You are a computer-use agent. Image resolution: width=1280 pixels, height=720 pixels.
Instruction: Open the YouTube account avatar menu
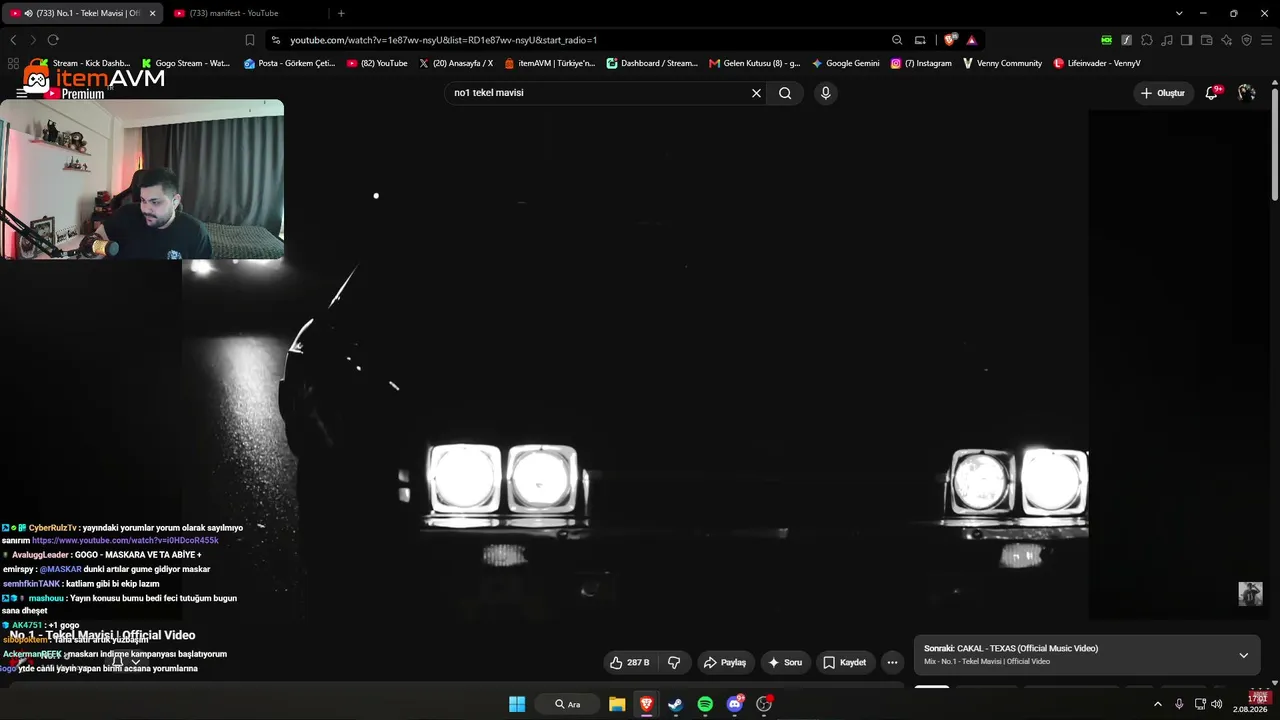point(1247,93)
